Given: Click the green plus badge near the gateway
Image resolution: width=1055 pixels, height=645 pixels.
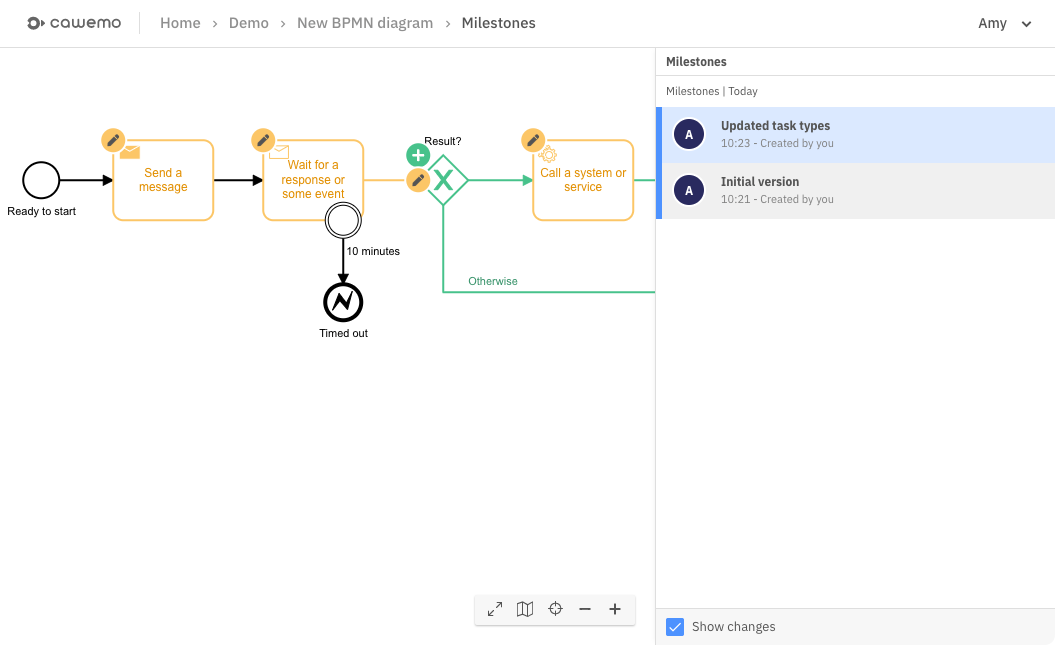Looking at the screenshot, I should [x=418, y=155].
